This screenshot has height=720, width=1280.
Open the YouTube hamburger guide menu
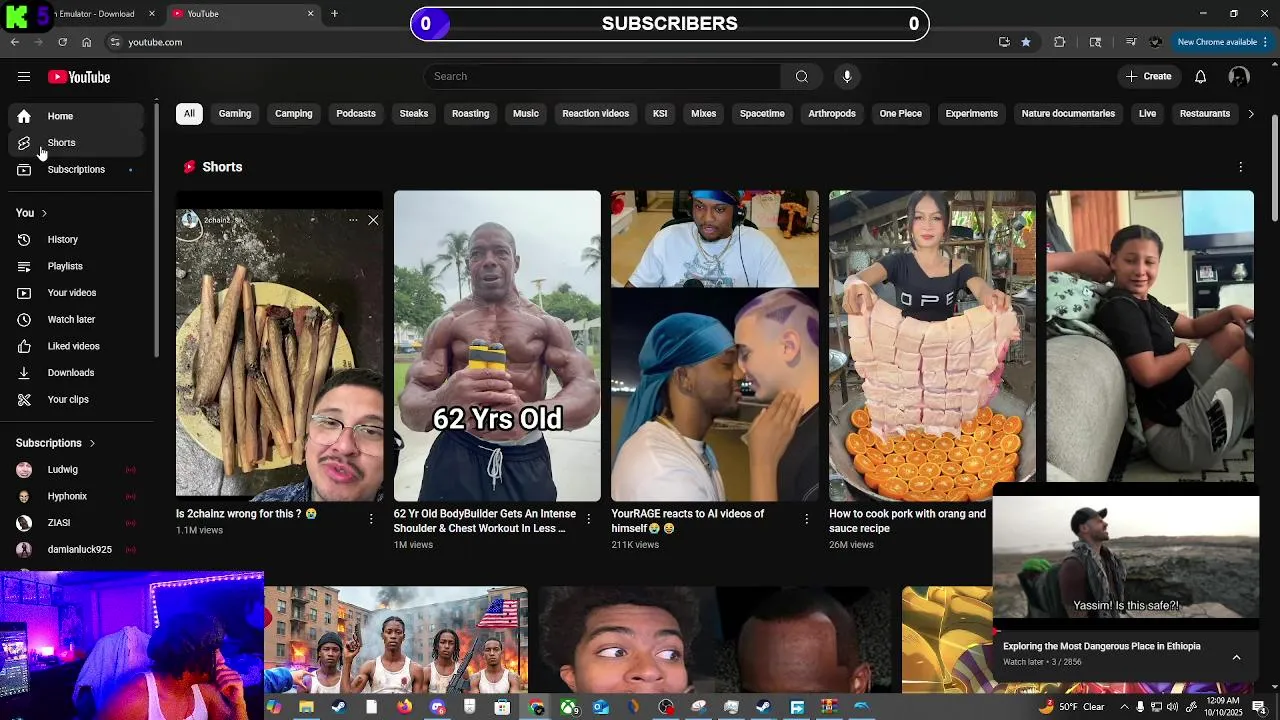(x=24, y=77)
